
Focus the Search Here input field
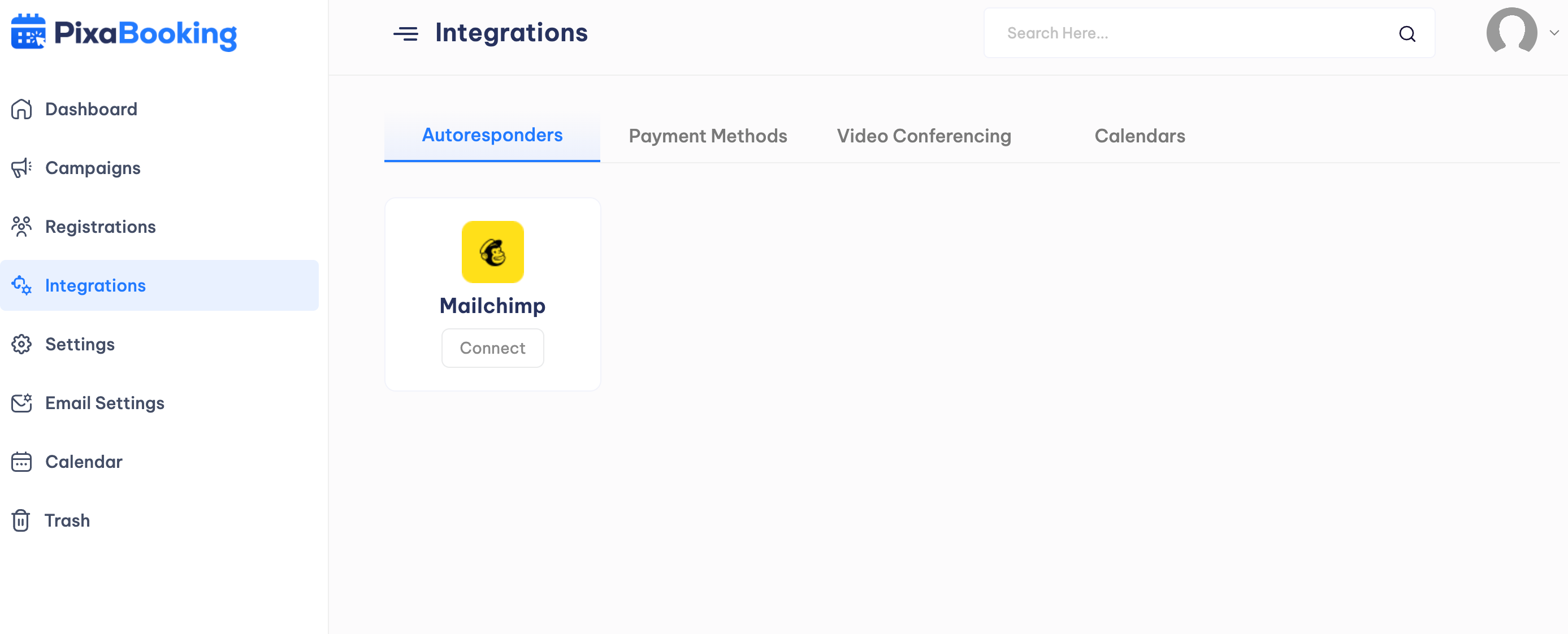[x=1209, y=33]
